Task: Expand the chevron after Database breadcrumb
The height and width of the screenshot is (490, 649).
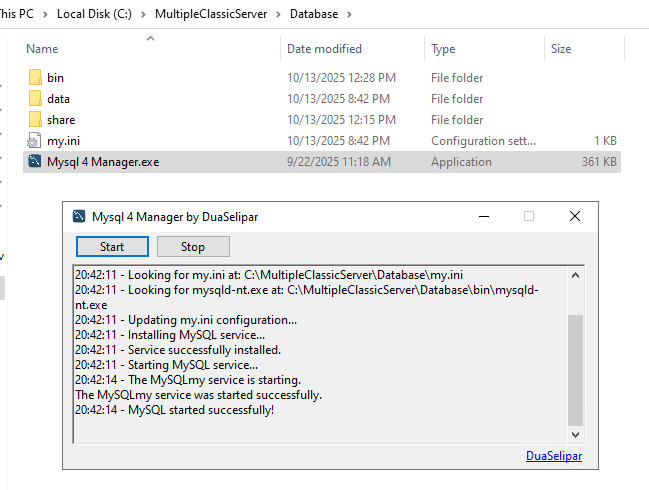Action: tap(349, 14)
